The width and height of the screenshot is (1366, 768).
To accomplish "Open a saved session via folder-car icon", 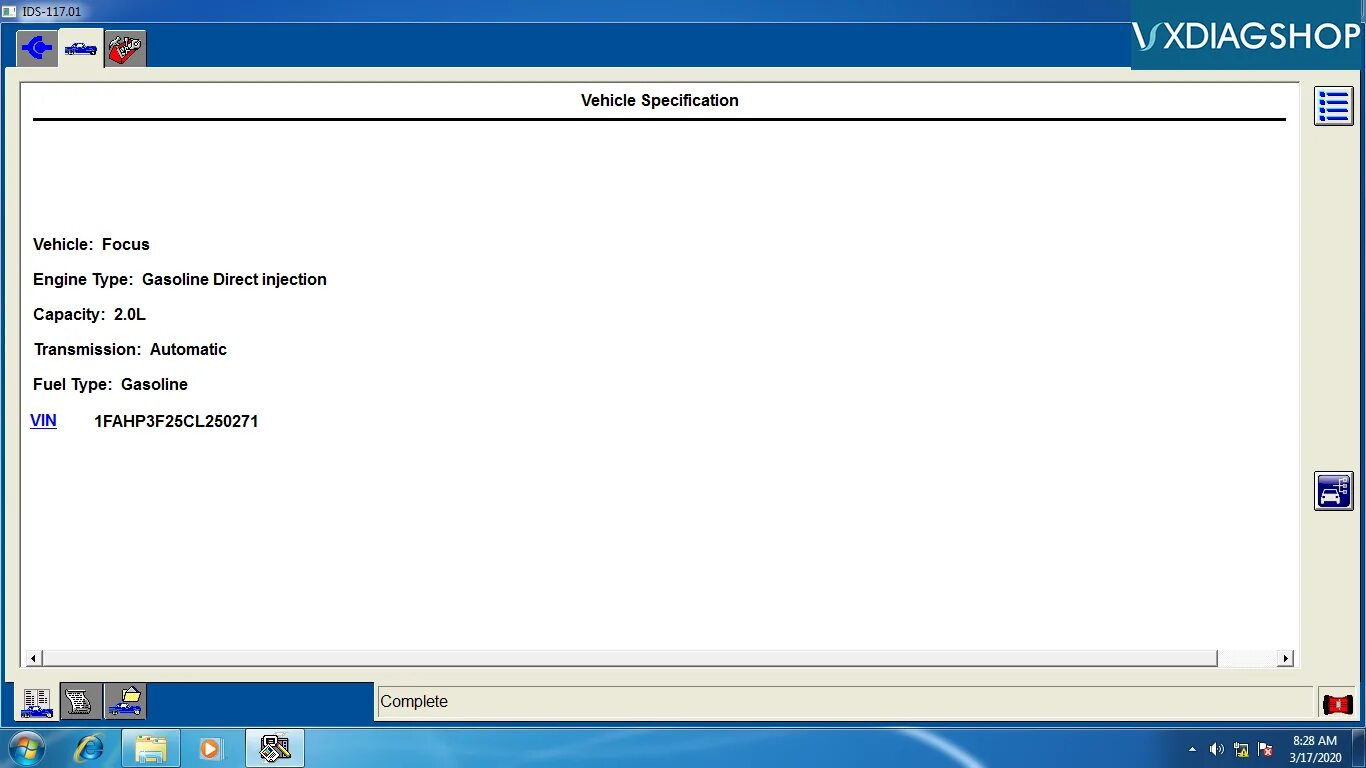I will tap(124, 701).
